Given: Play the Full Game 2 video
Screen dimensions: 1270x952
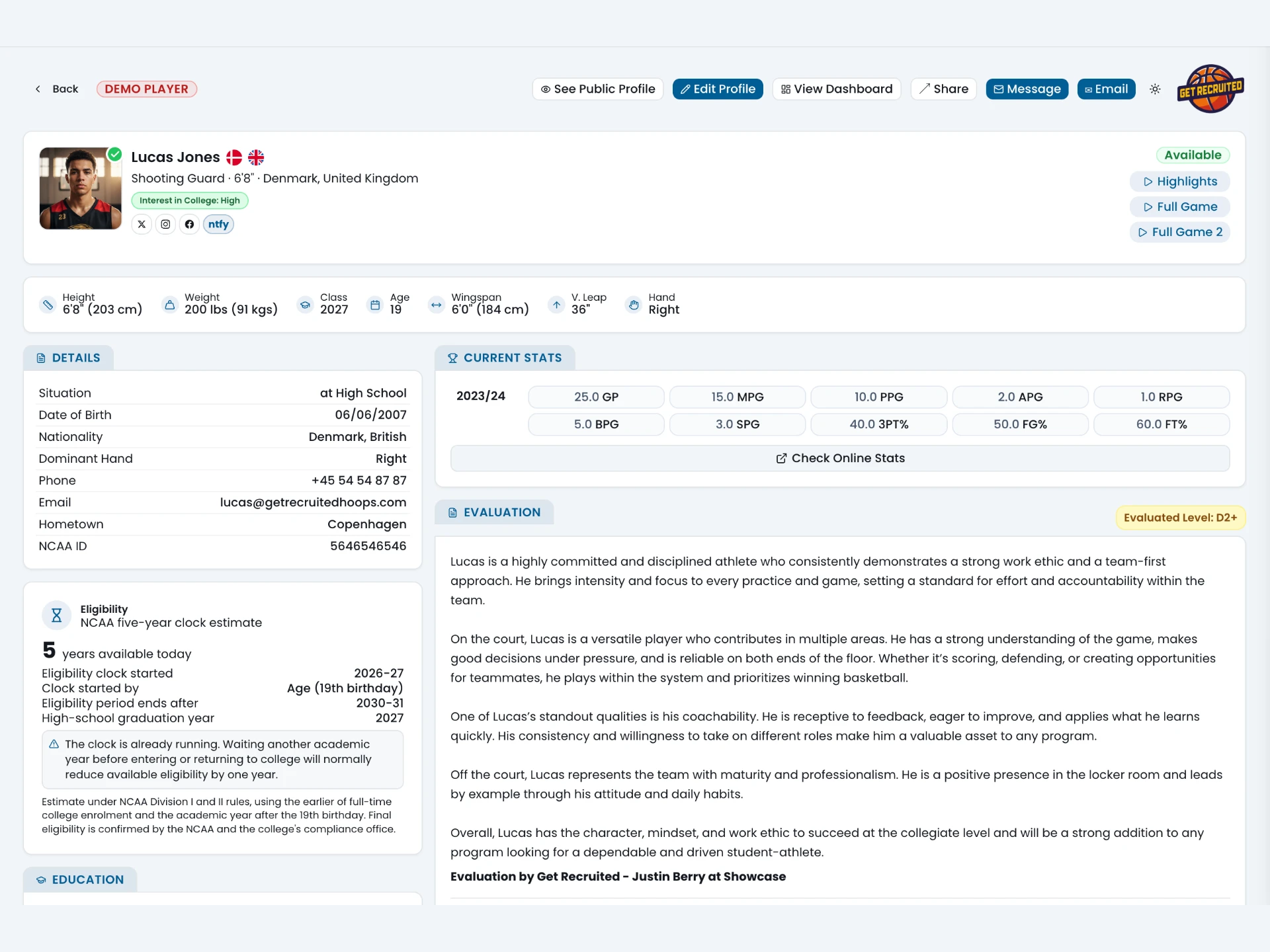Looking at the screenshot, I should coord(1180,232).
